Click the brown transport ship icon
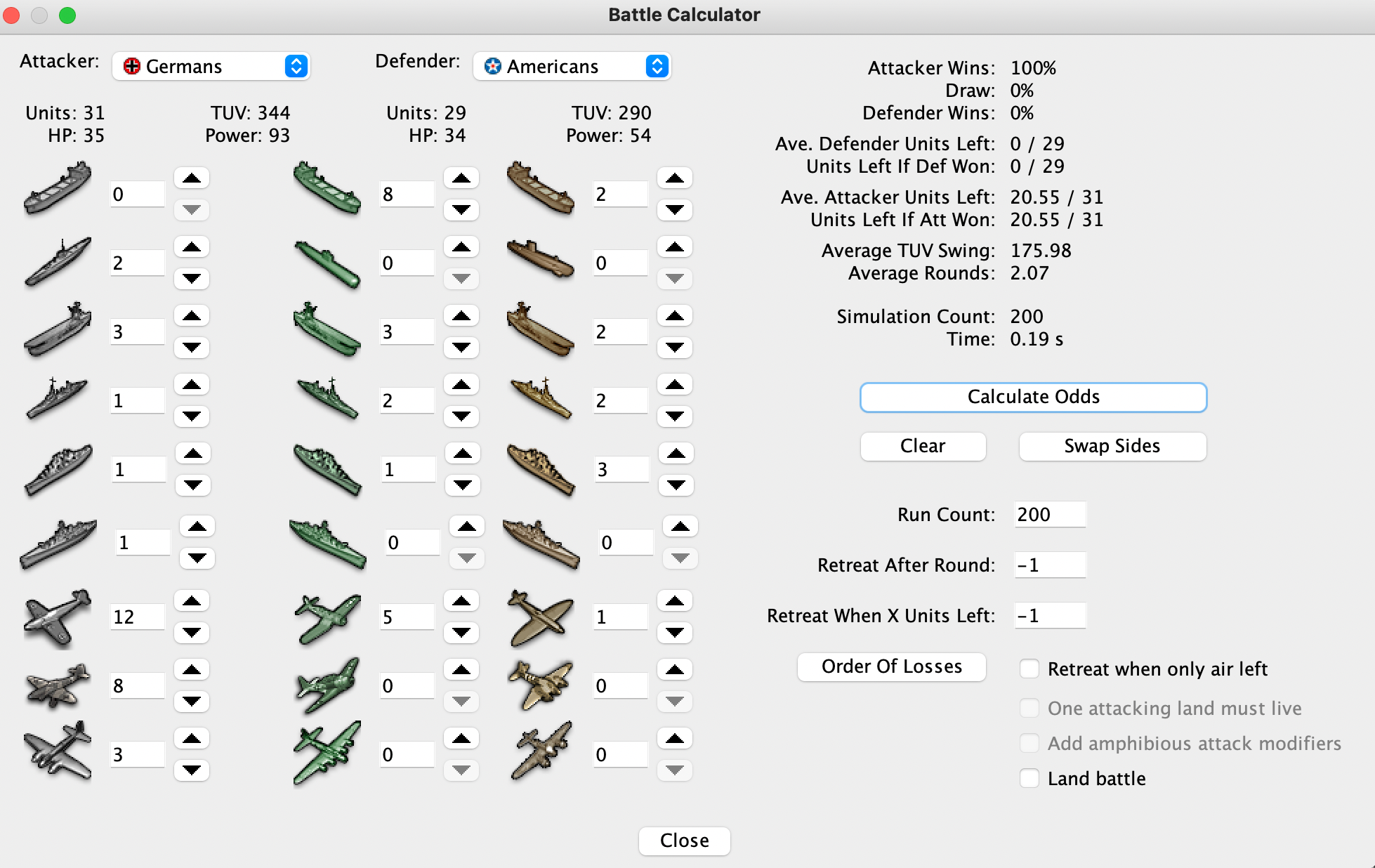Screen dimensions: 1375x868 pos(541,188)
